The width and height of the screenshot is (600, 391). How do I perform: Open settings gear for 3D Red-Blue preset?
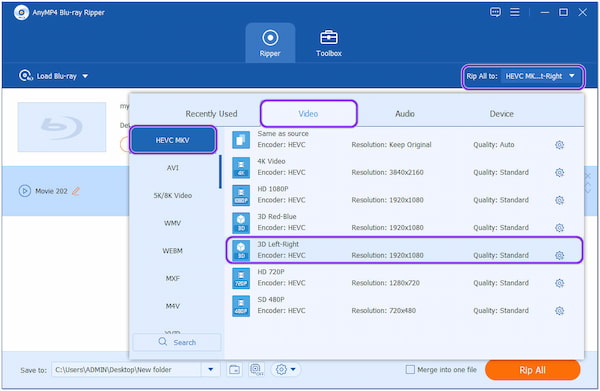559,228
